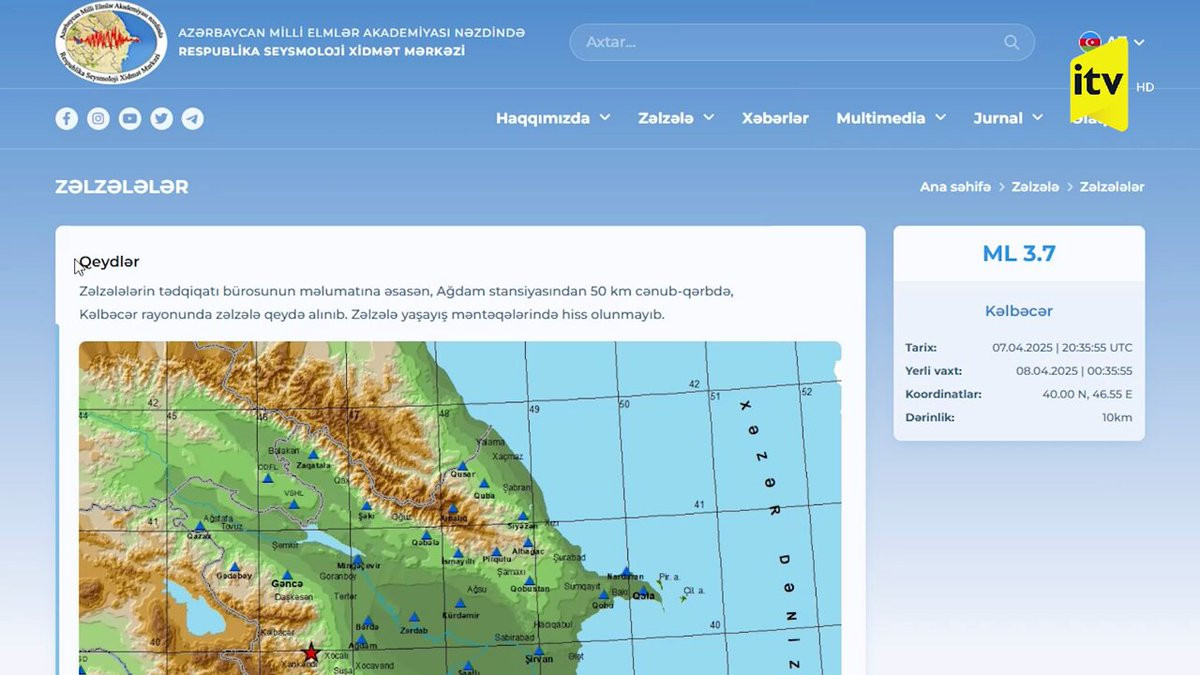The width and height of the screenshot is (1200, 675).
Task: Expand the Haqqımızda menu
Action: (553, 118)
